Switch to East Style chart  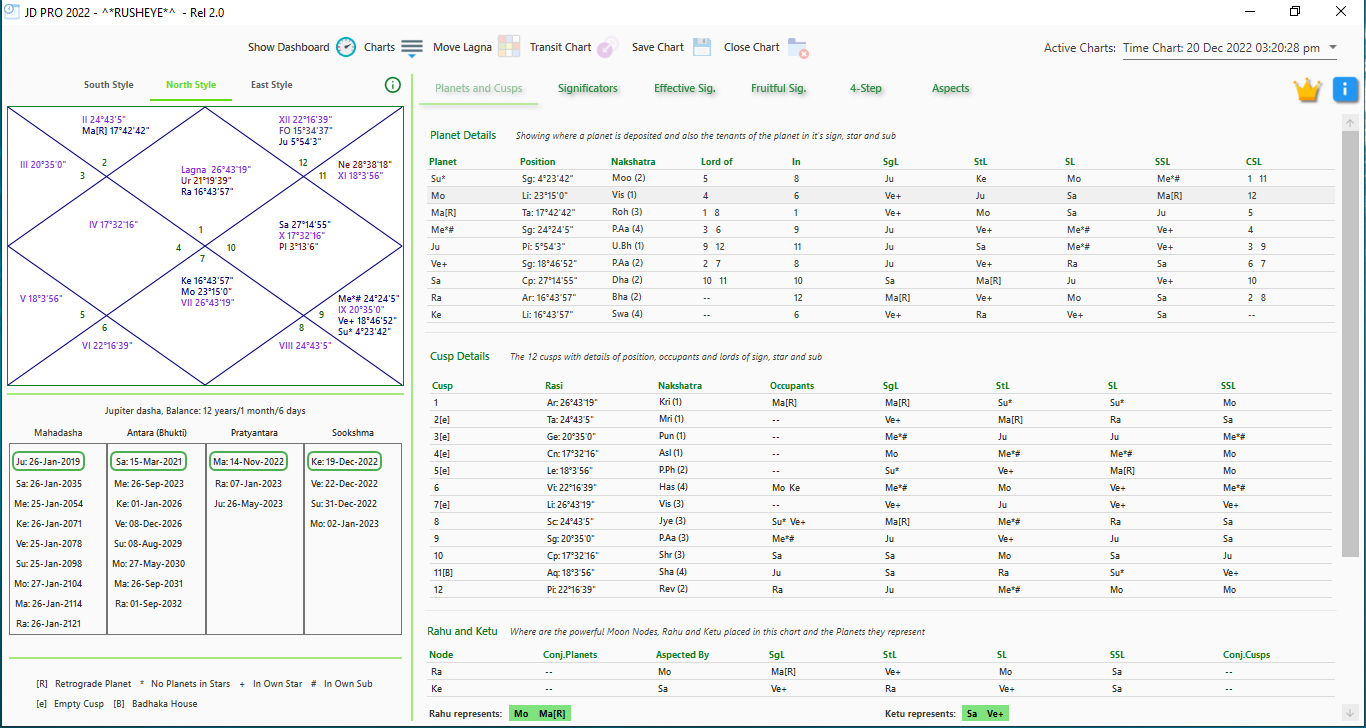(272, 85)
